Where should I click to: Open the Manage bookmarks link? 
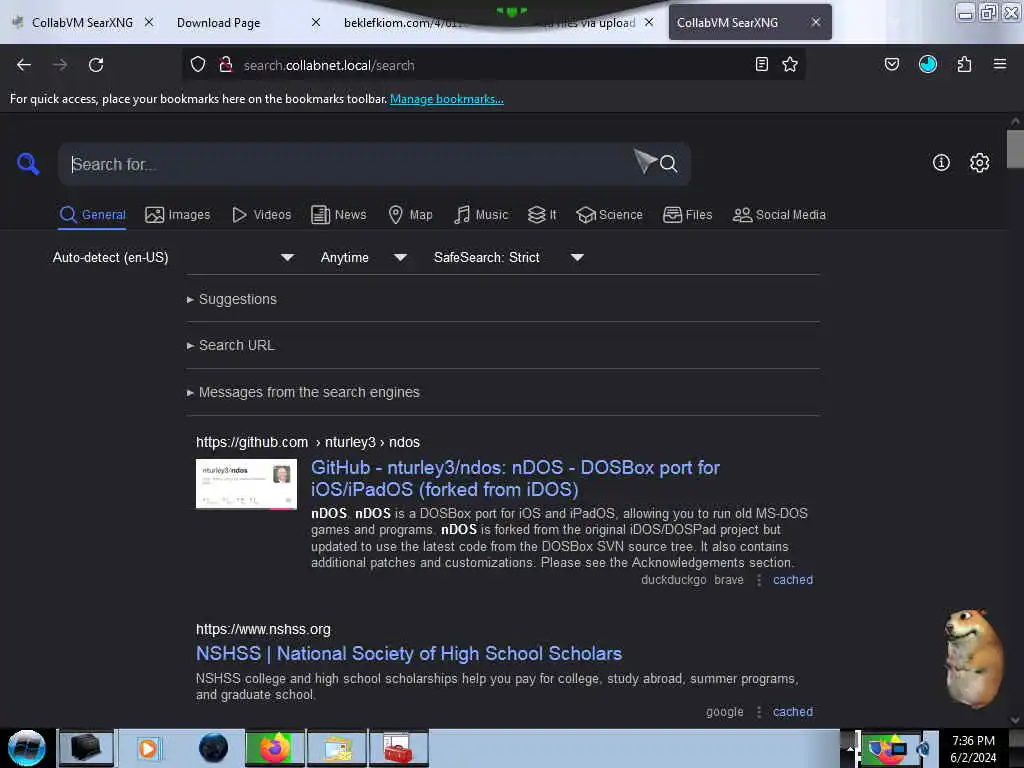pyautogui.click(x=447, y=99)
